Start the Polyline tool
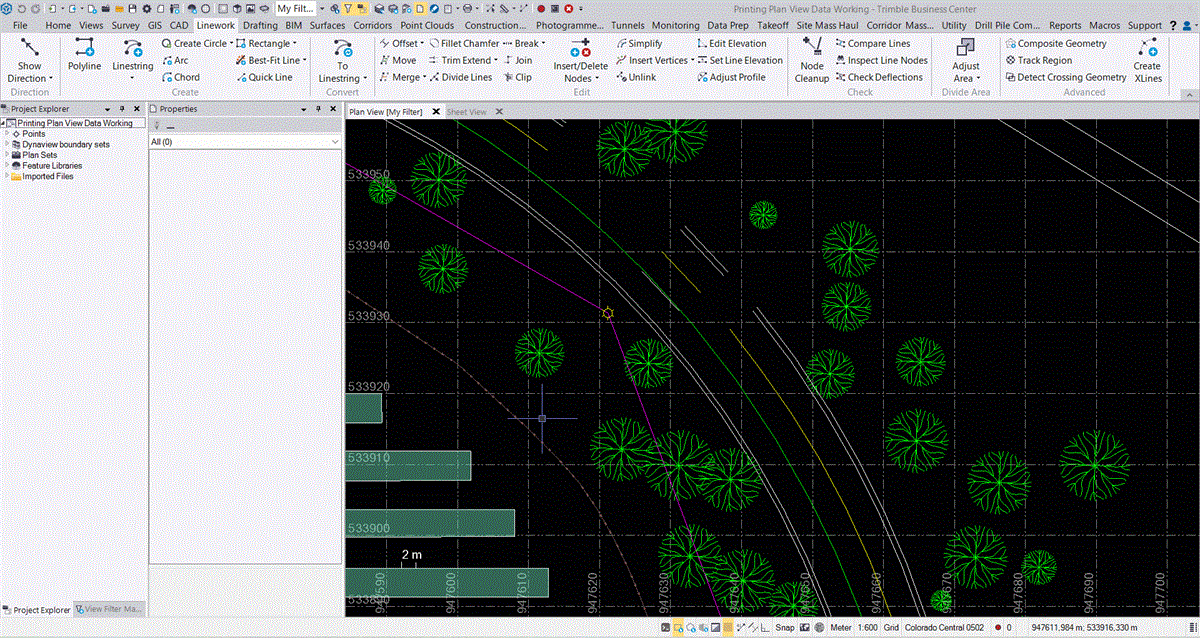 coord(84,55)
